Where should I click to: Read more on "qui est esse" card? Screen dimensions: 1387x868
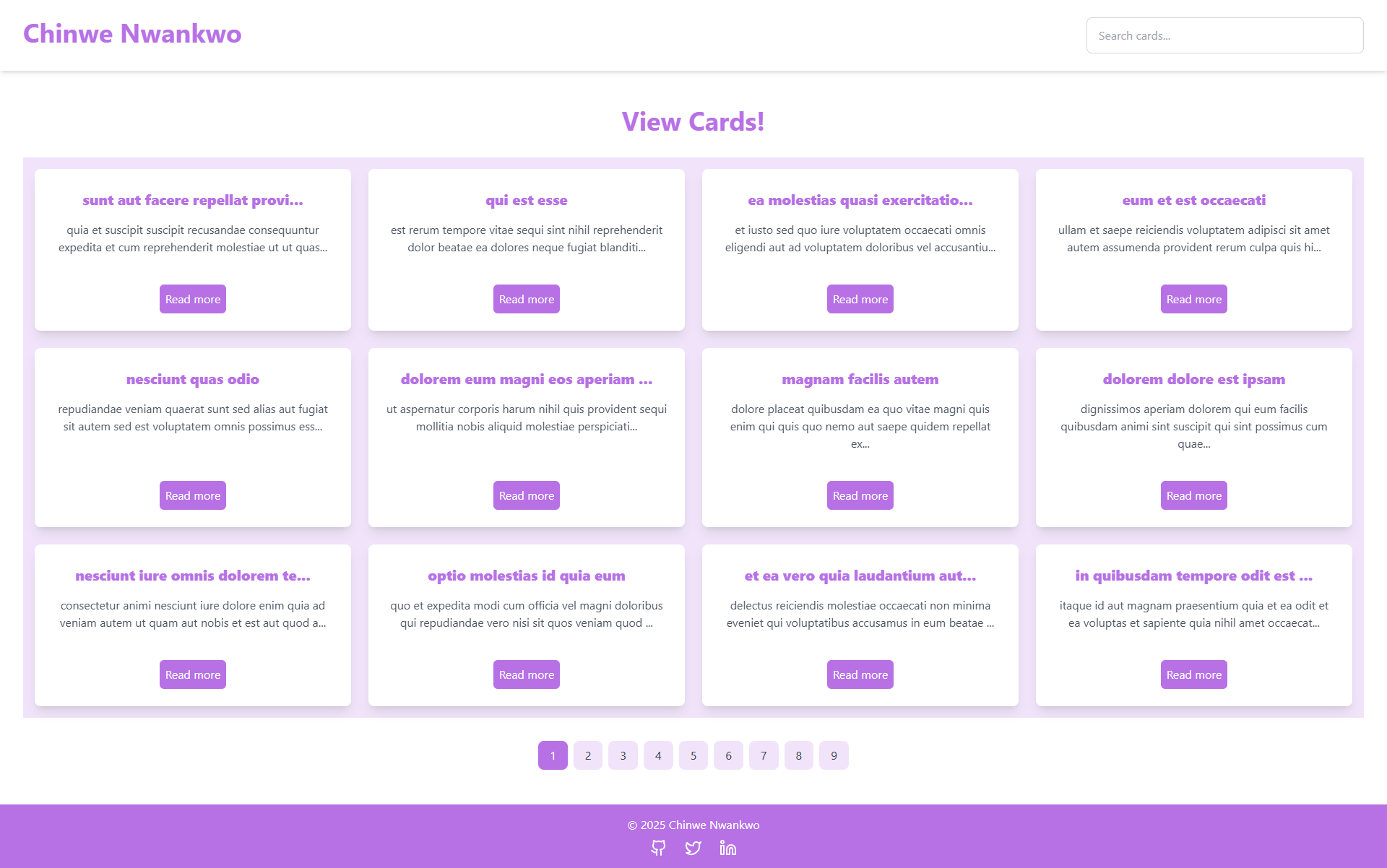(527, 299)
